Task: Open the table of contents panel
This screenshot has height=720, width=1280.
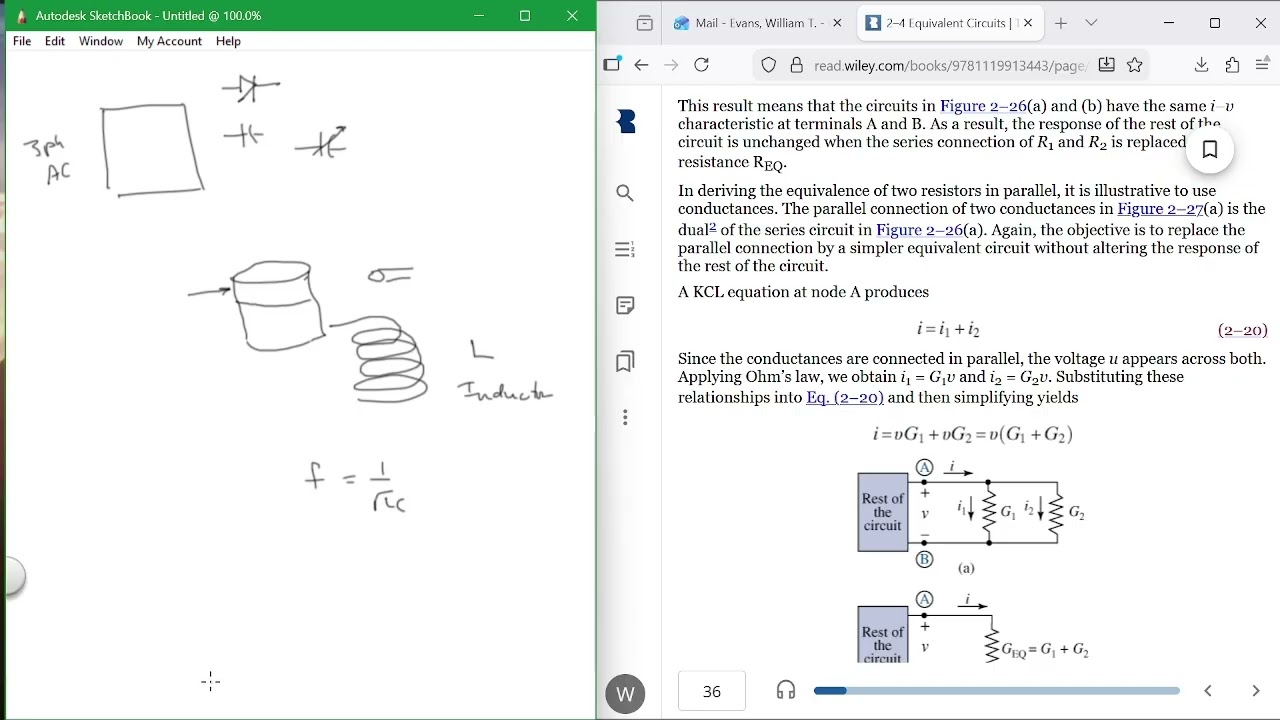Action: click(x=625, y=249)
